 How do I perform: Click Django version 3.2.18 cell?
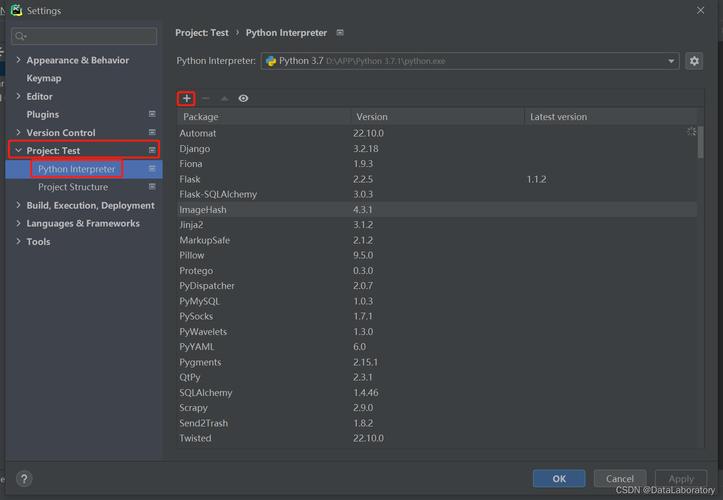366,149
